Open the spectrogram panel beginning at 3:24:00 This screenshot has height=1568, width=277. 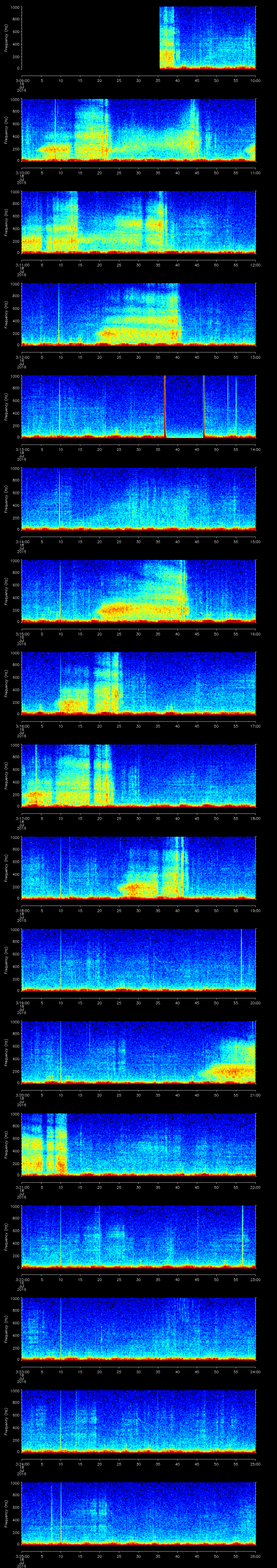point(138,1421)
